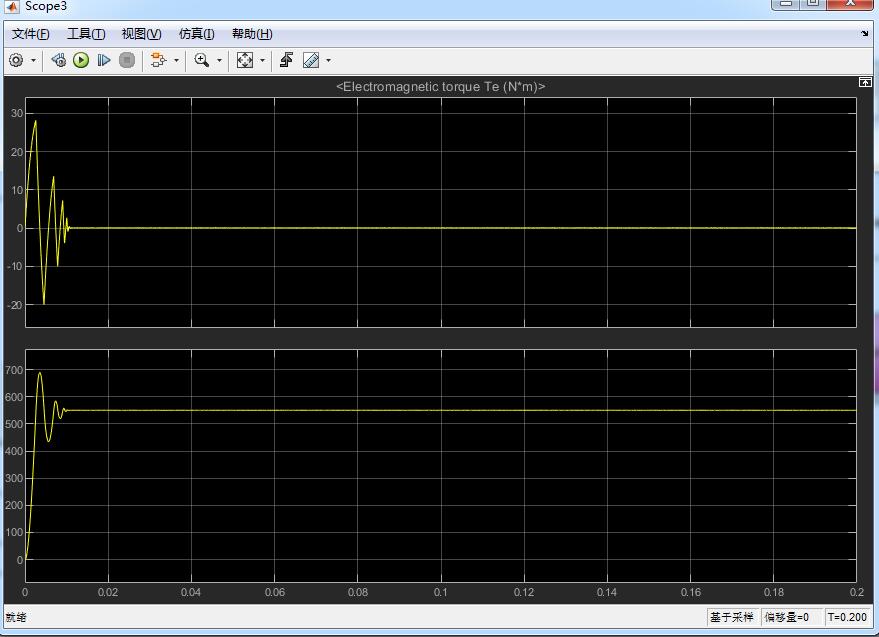Click the 0.18 time axis label
Screen dimensions: 879x637
click(x=774, y=592)
